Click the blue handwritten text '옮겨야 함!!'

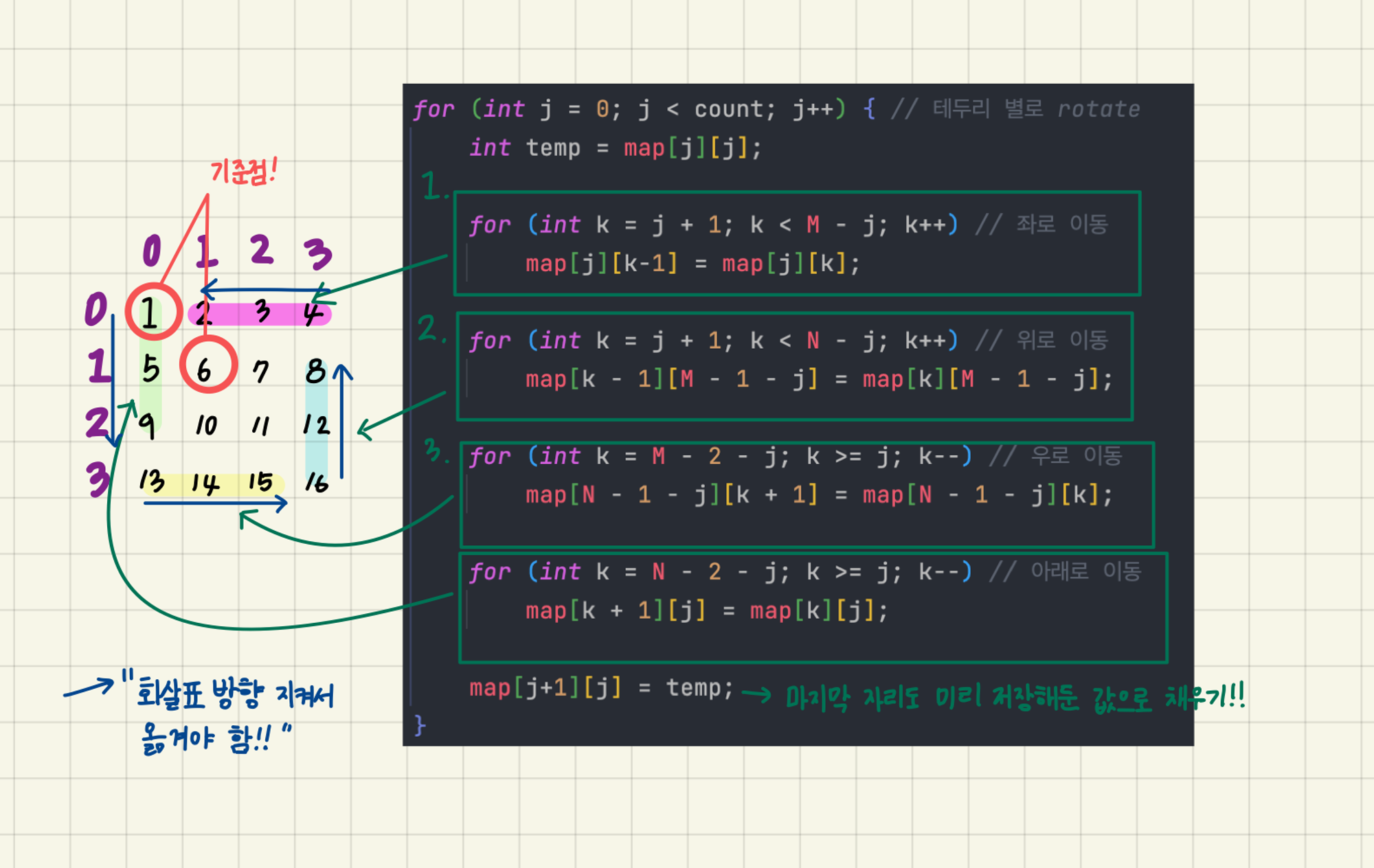[207, 738]
